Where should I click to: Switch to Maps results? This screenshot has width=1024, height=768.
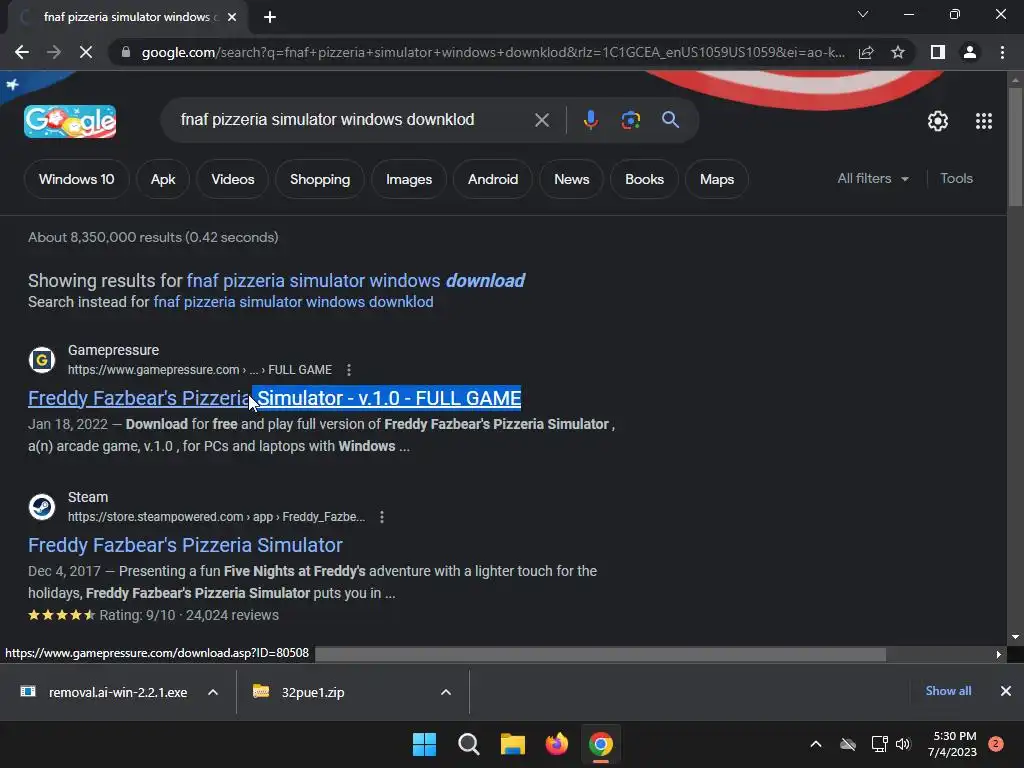[x=717, y=179]
